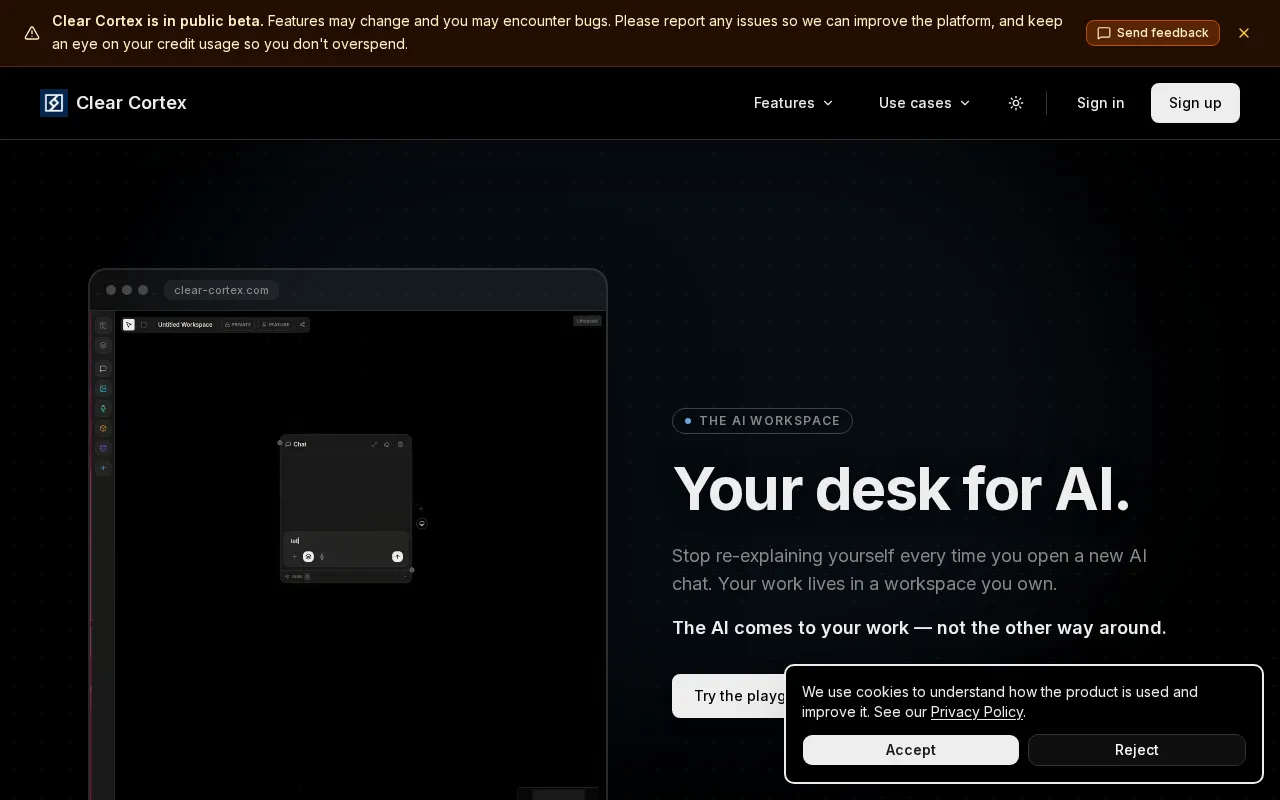Delete the Chat card via trash icon
This screenshot has width=1280, height=800.
pos(400,444)
